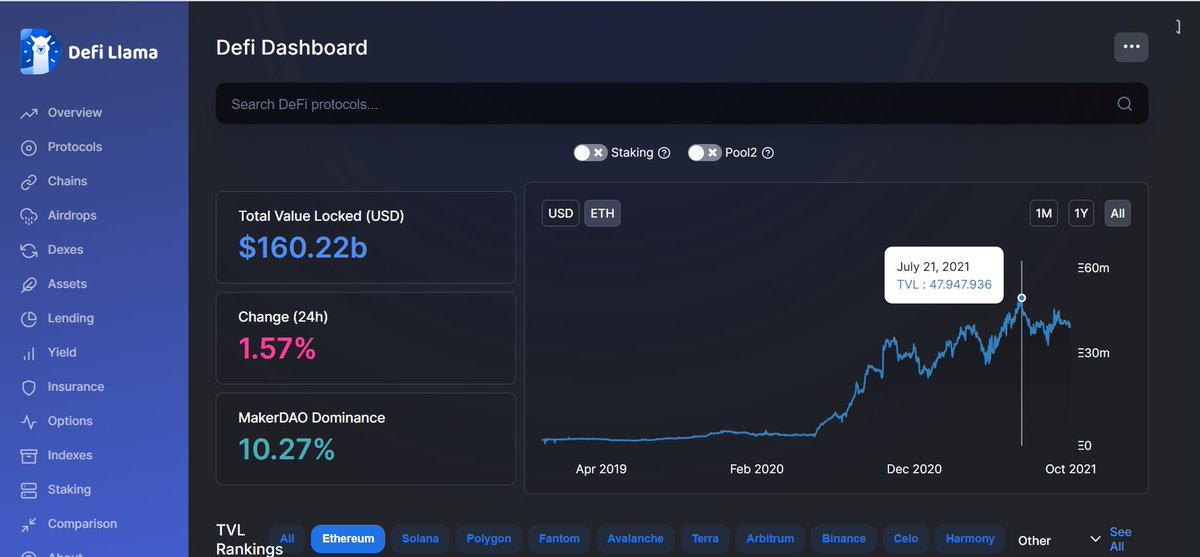The width and height of the screenshot is (1200, 557).
Task: Filter TVL rankings by Avalanche
Action: 635,539
